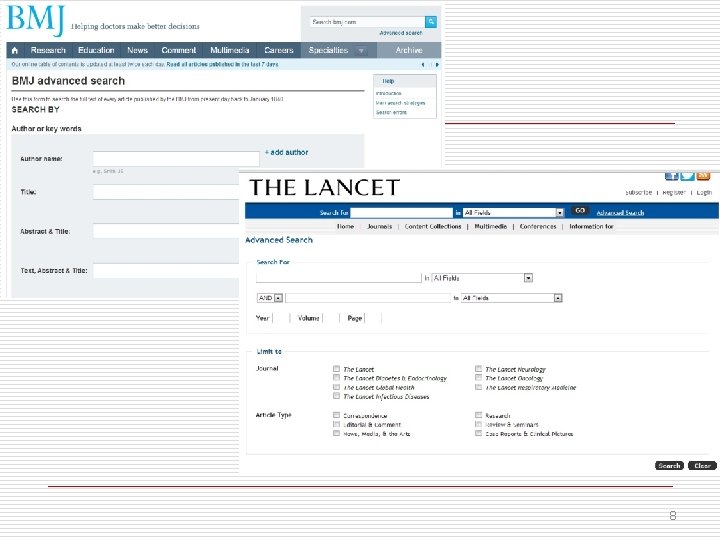
Task: Click Lancet Login link
Action: click(704, 192)
